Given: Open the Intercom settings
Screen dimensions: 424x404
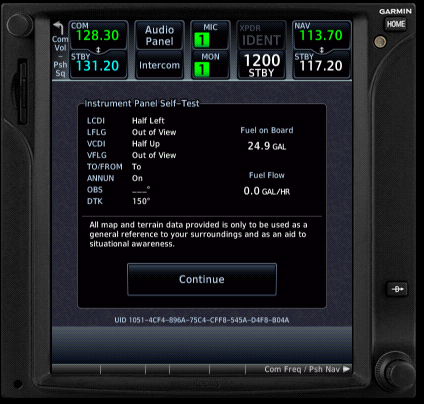Looking at the screenshot, I should click(159, 65).
